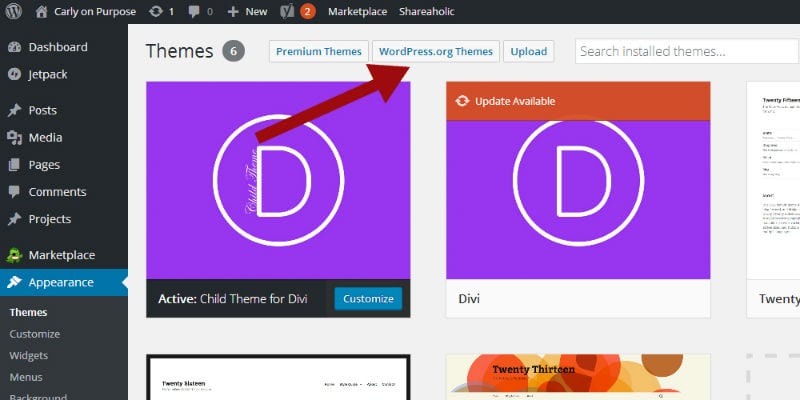This screenshot has width=800, height=400.
Task: Click the Upload button
Action: pos(529,52)
